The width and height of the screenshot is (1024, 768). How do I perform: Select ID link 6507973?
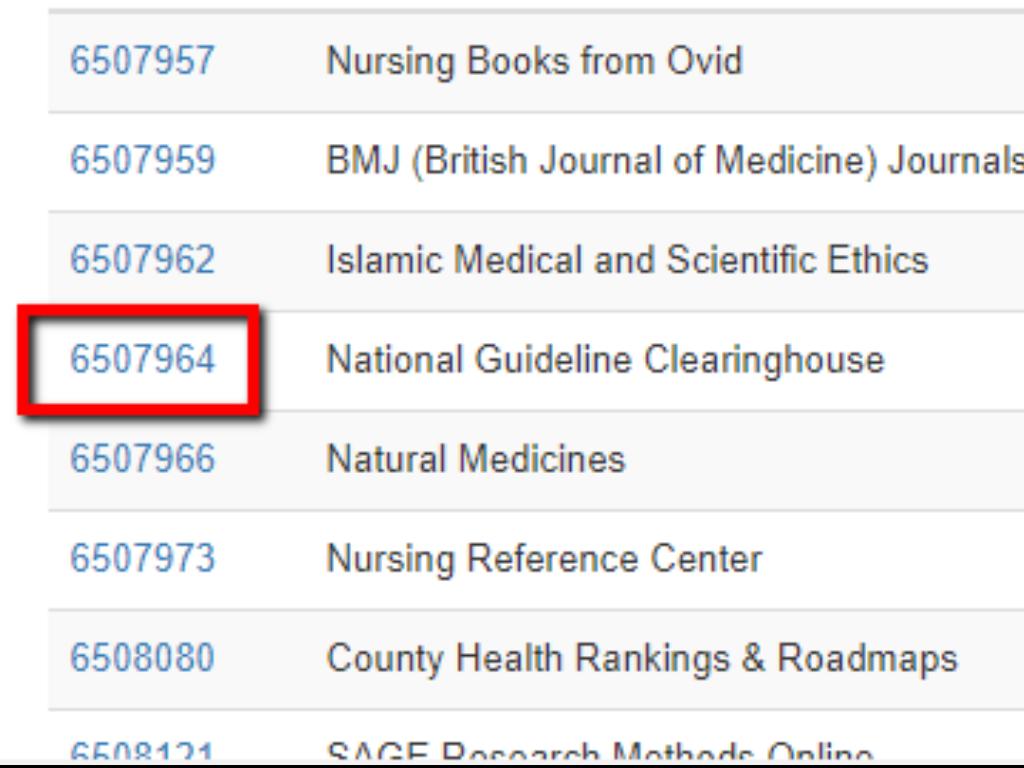click(141, 558)
